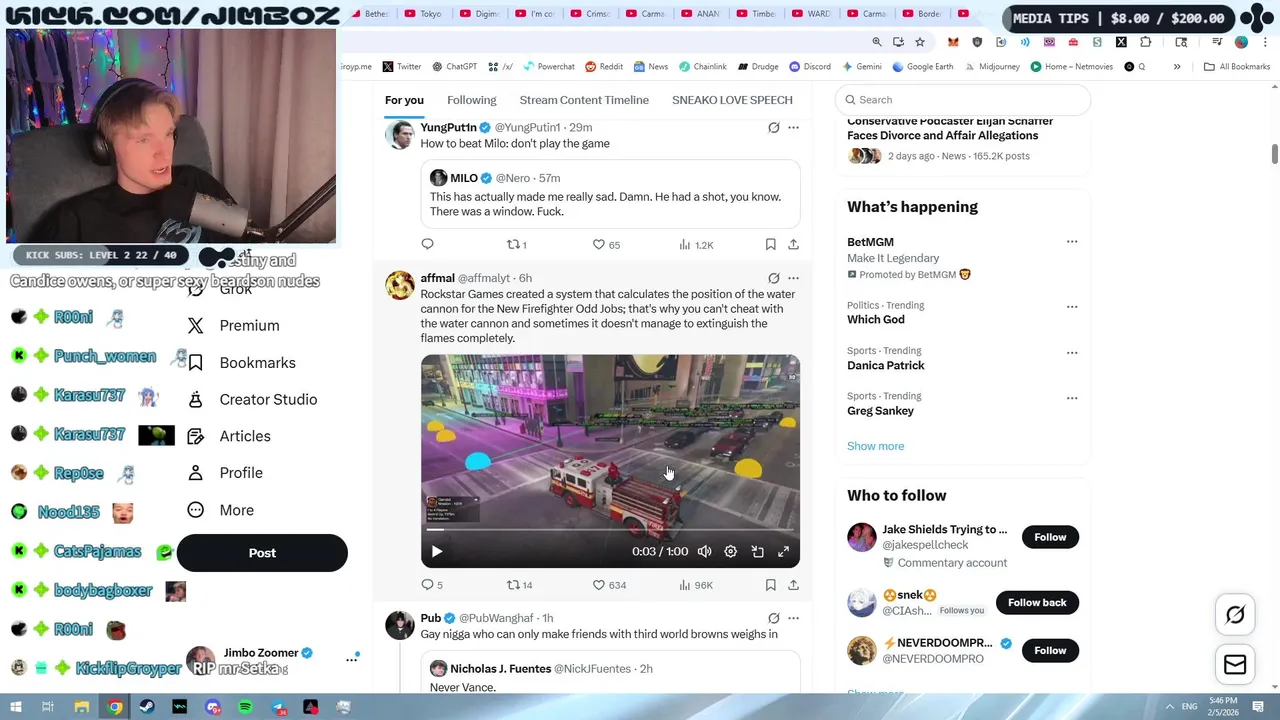Share affmal's post

click(793, 585)
